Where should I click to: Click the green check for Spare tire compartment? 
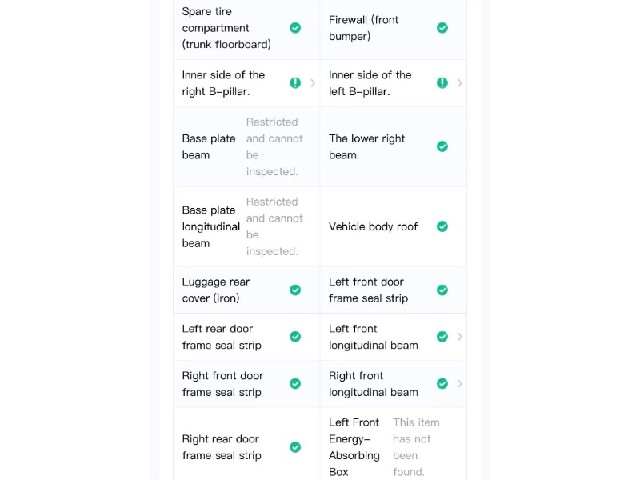[x=295, y=28]
